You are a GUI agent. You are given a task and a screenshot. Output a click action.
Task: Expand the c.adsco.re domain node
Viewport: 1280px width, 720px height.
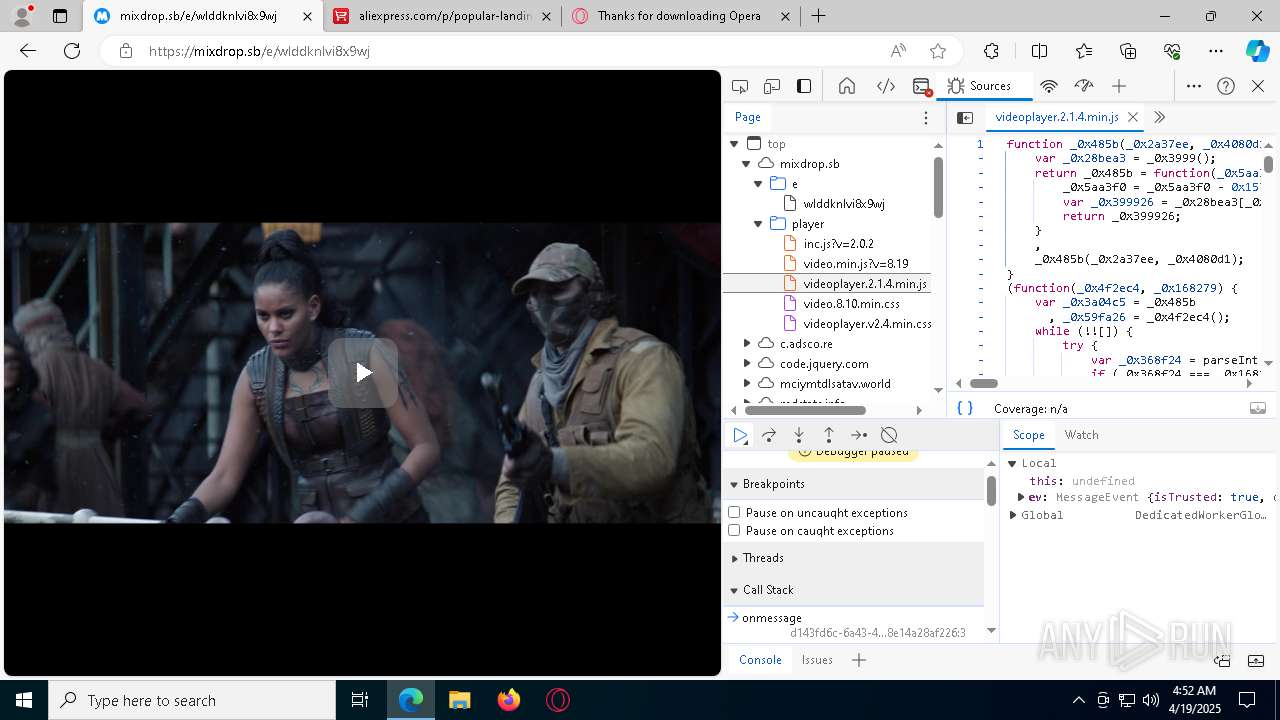point(746,344)
